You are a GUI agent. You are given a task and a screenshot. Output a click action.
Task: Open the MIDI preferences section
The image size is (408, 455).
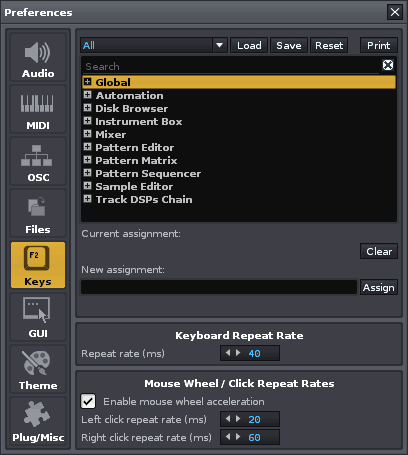38,110
